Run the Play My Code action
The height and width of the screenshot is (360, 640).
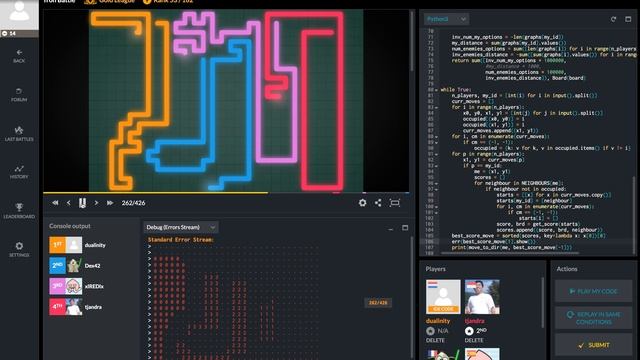click(x=593, y=291)
